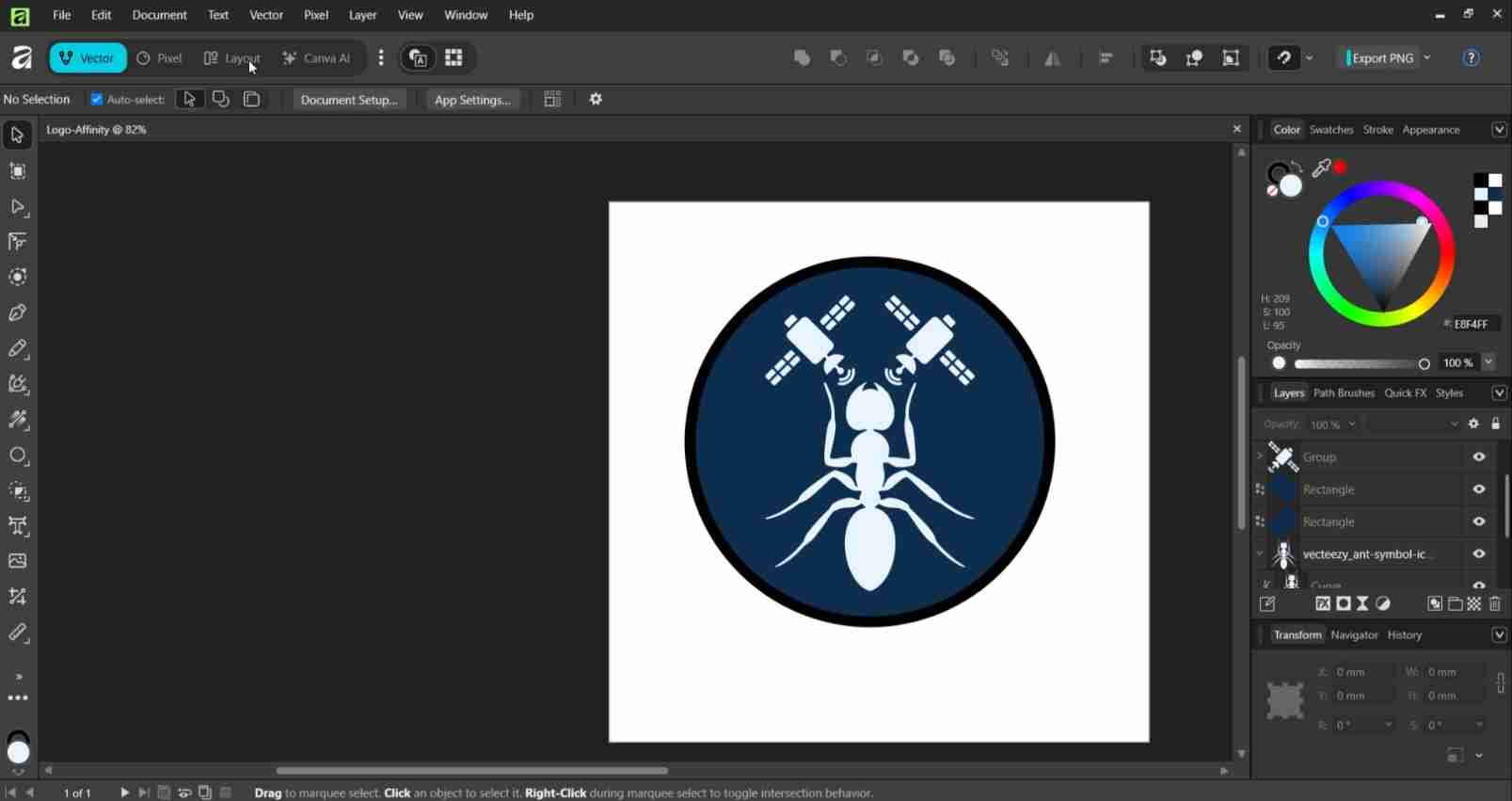Select the Place Image tool
This screenshot has height=801, width=1512.
click(x=17, y=561)
